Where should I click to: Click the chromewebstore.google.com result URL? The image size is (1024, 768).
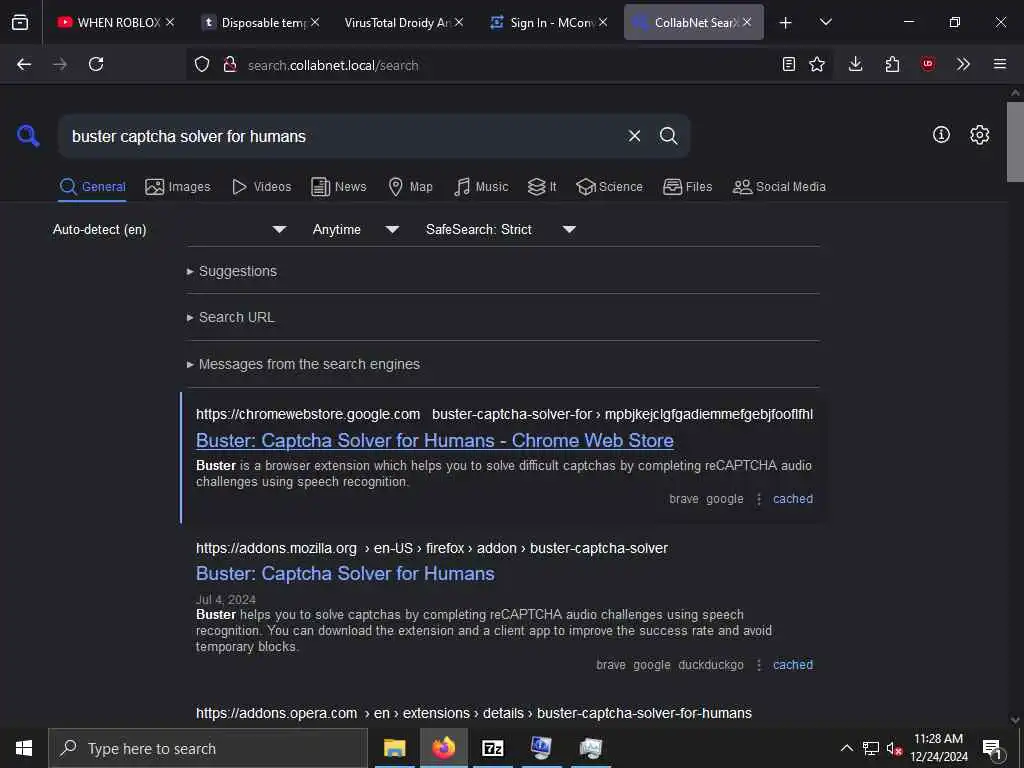(504, 414)
